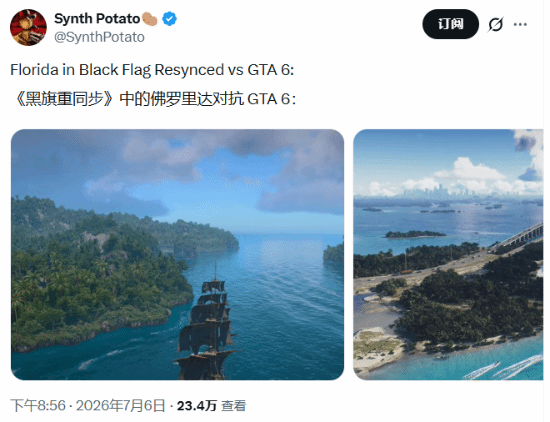Click the 23.4万 查看 view count

212,406
